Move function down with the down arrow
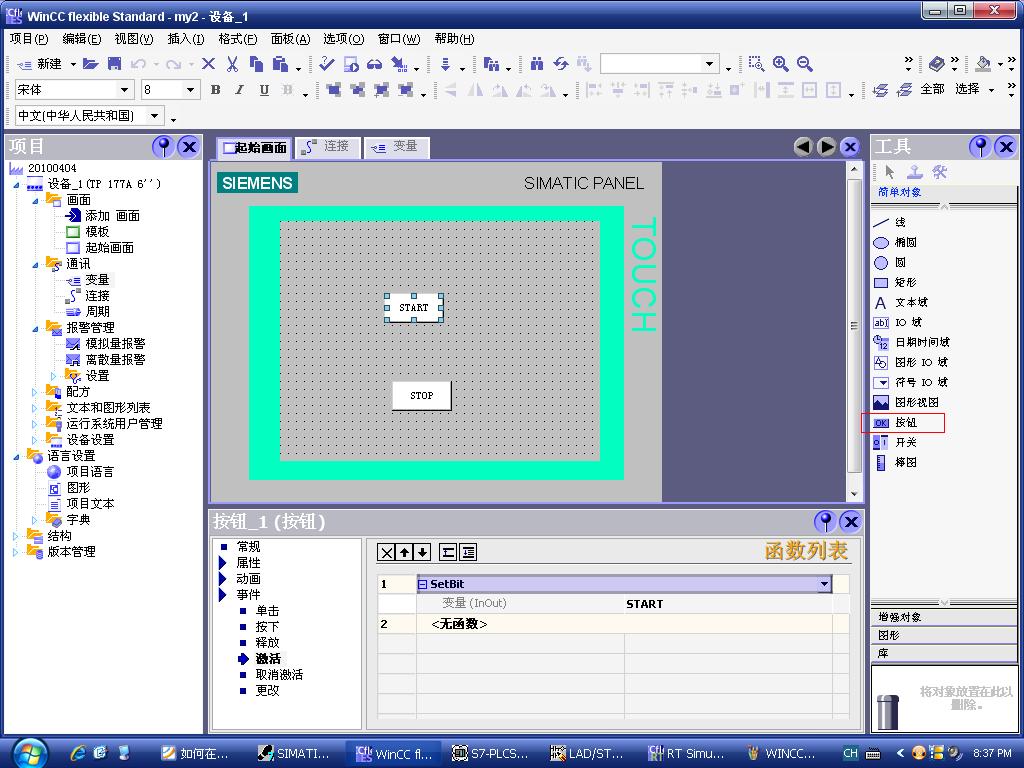1024x768 pixels. coord(422,552)
